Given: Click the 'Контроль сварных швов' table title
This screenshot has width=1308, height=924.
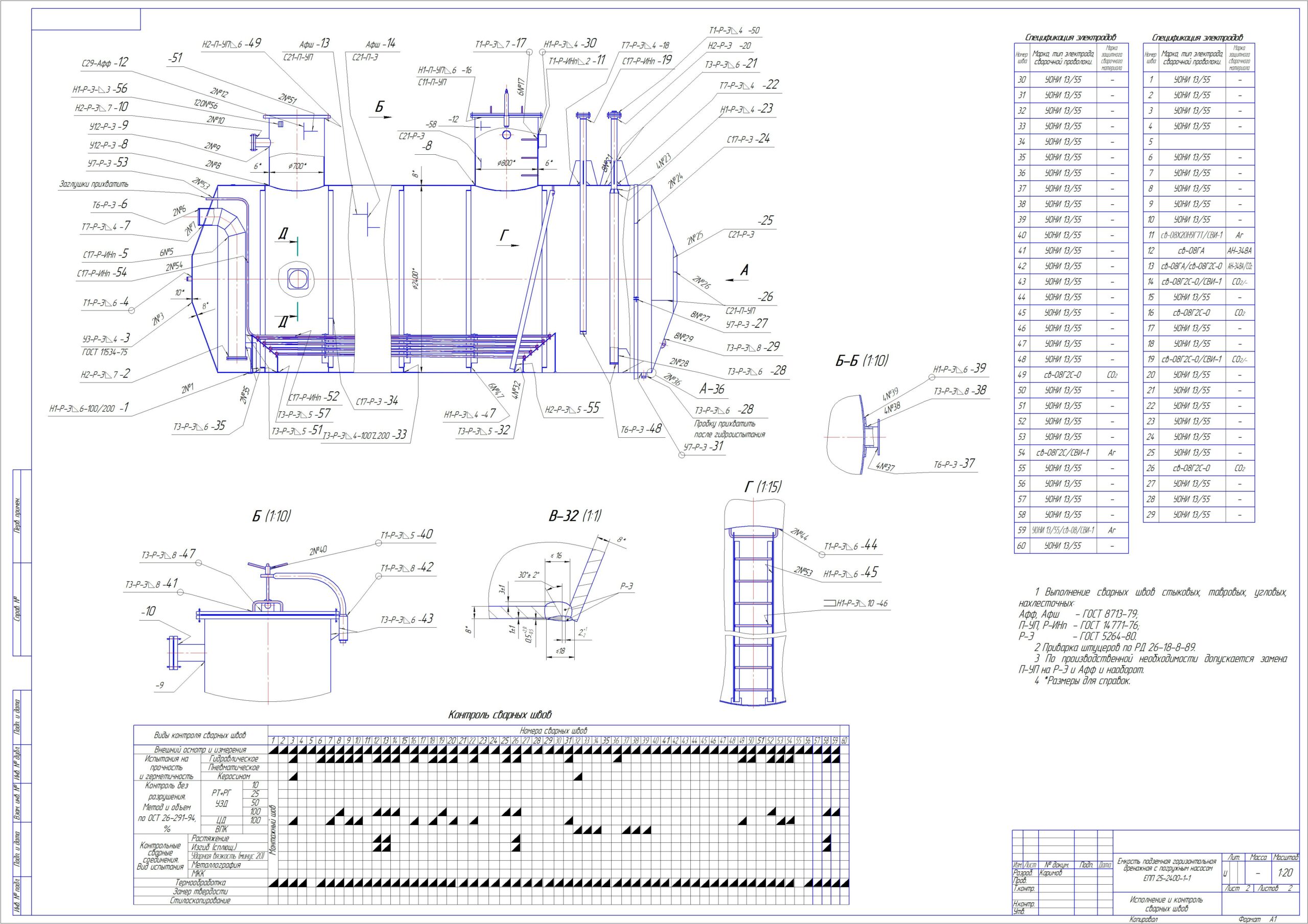Looking at the screenshot, I should (500, 715).
